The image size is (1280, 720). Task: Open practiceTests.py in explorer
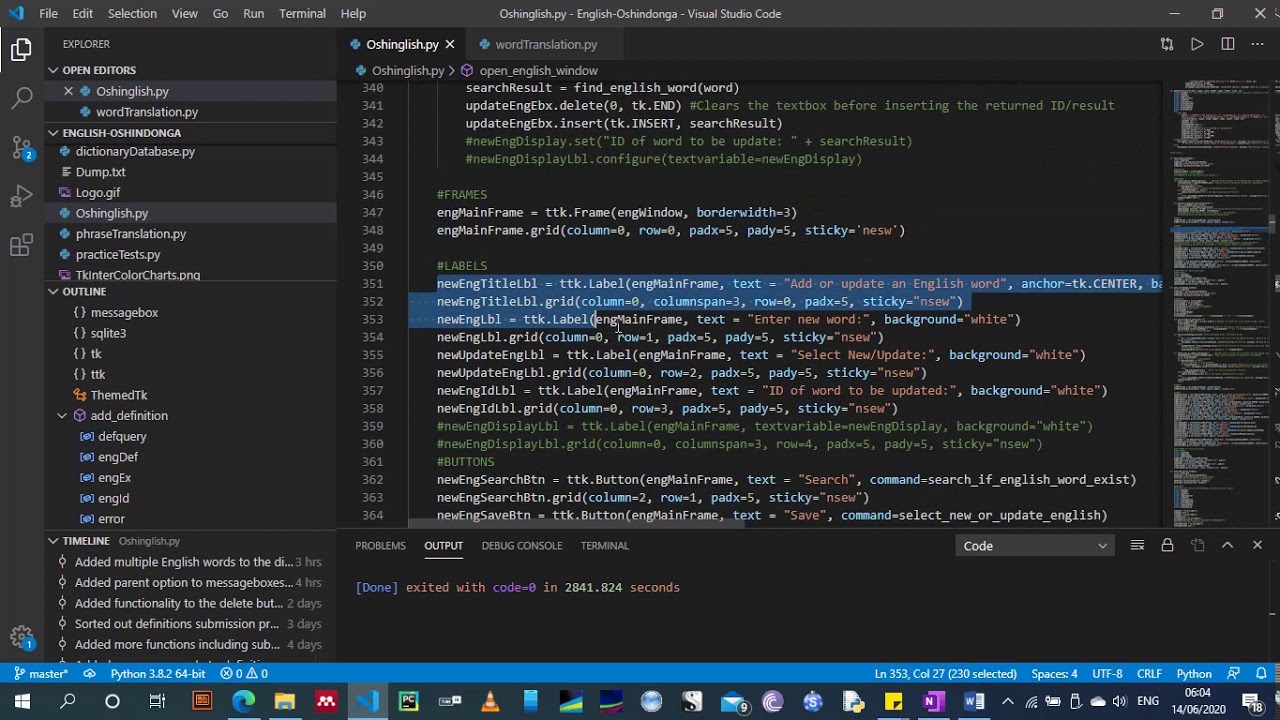118,254
